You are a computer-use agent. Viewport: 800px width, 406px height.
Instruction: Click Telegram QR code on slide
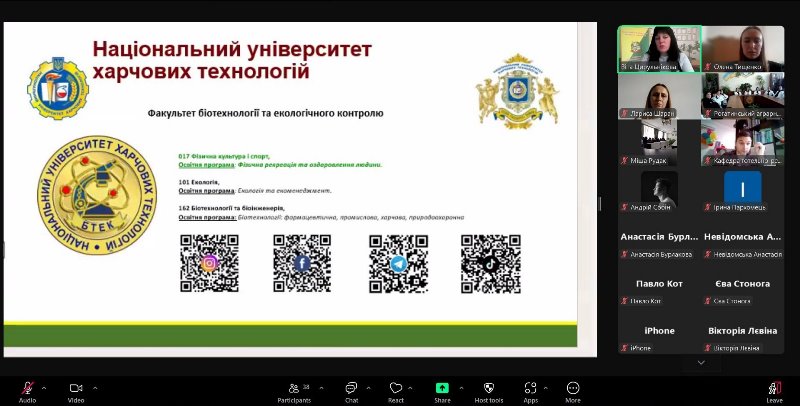pos(398,264)
